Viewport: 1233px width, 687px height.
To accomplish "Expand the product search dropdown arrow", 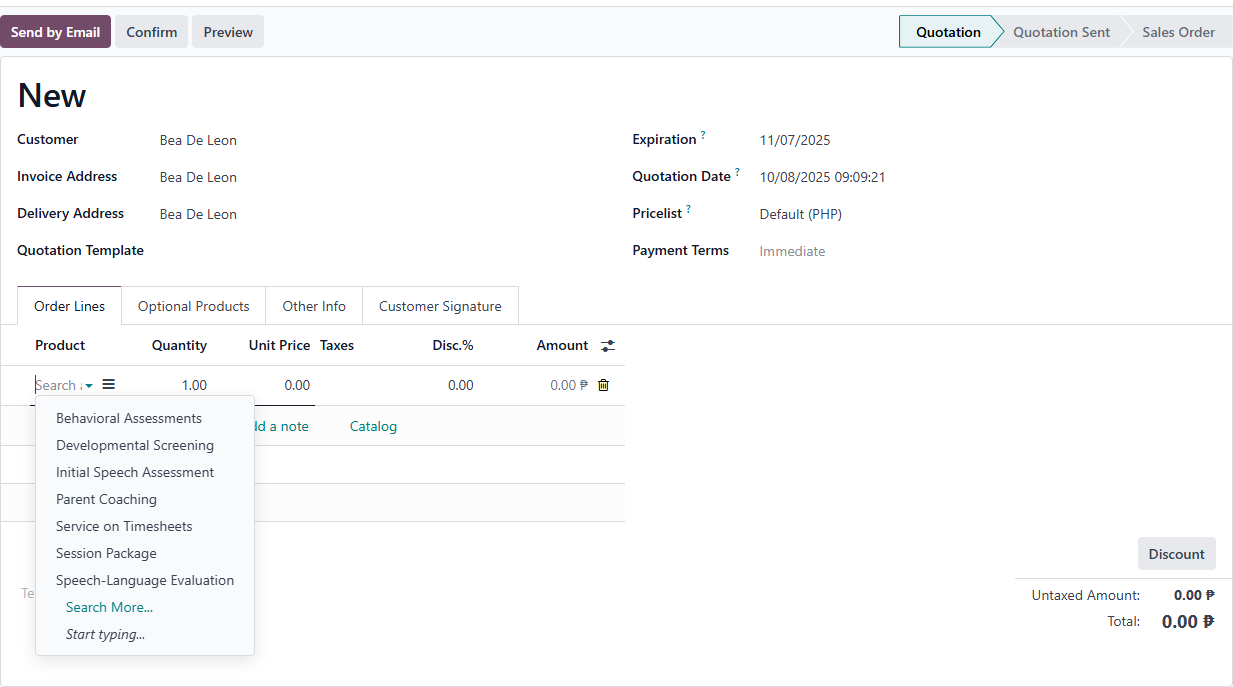I will (89, 386).
